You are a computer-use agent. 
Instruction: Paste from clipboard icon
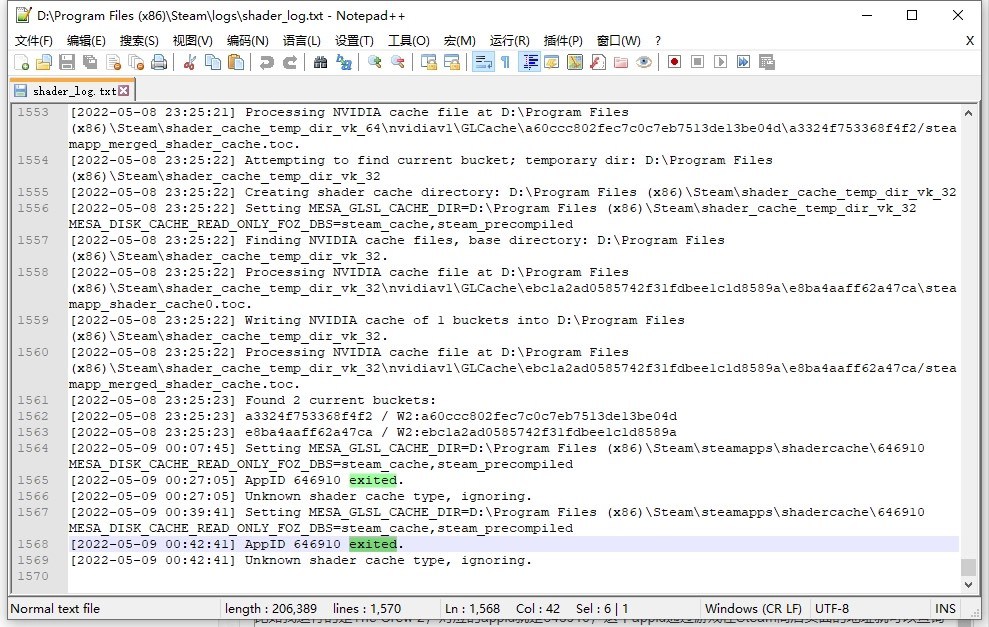point(236,62)
